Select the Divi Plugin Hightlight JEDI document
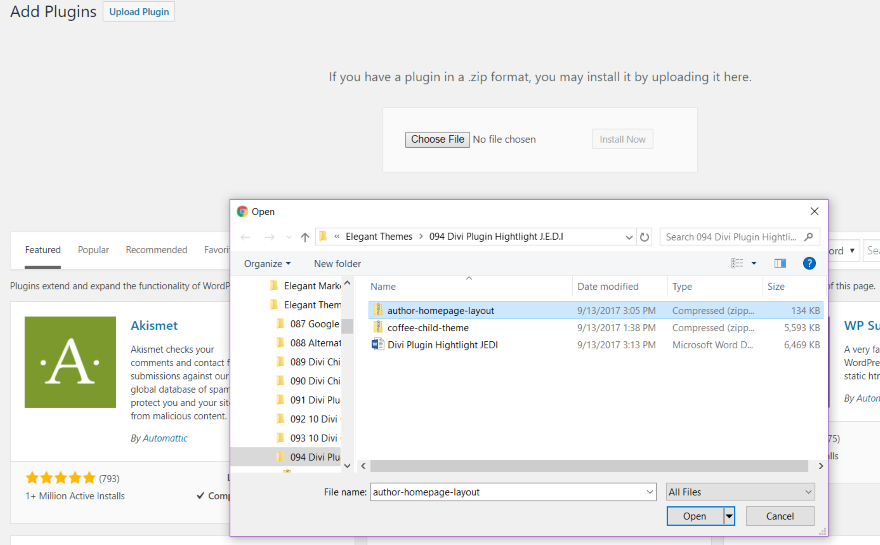880x545 pixels. pos(442,344)
